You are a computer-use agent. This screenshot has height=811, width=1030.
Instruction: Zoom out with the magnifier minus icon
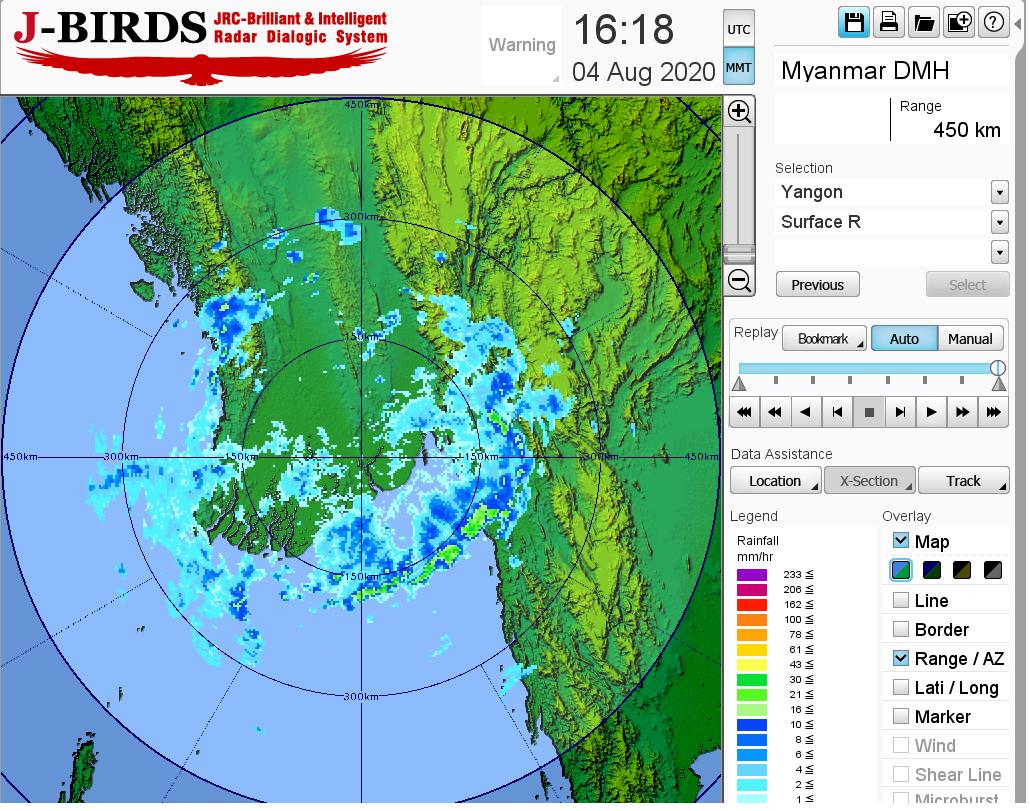(x=739, y=280)
